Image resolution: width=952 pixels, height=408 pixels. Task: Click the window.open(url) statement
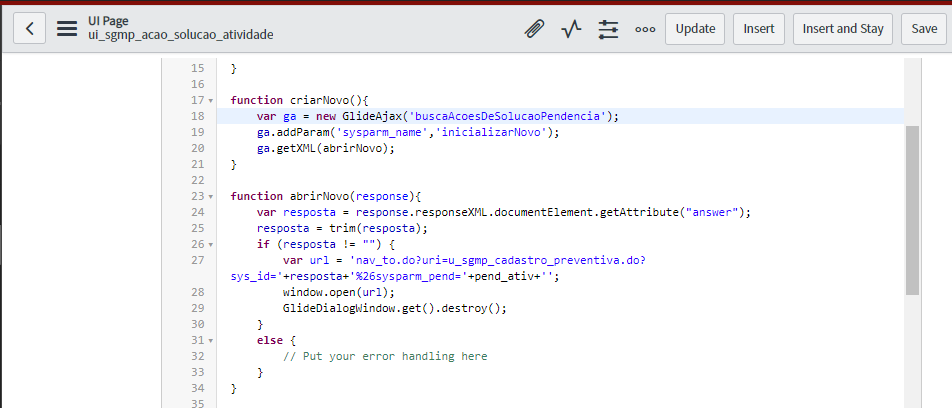[339, 293]
